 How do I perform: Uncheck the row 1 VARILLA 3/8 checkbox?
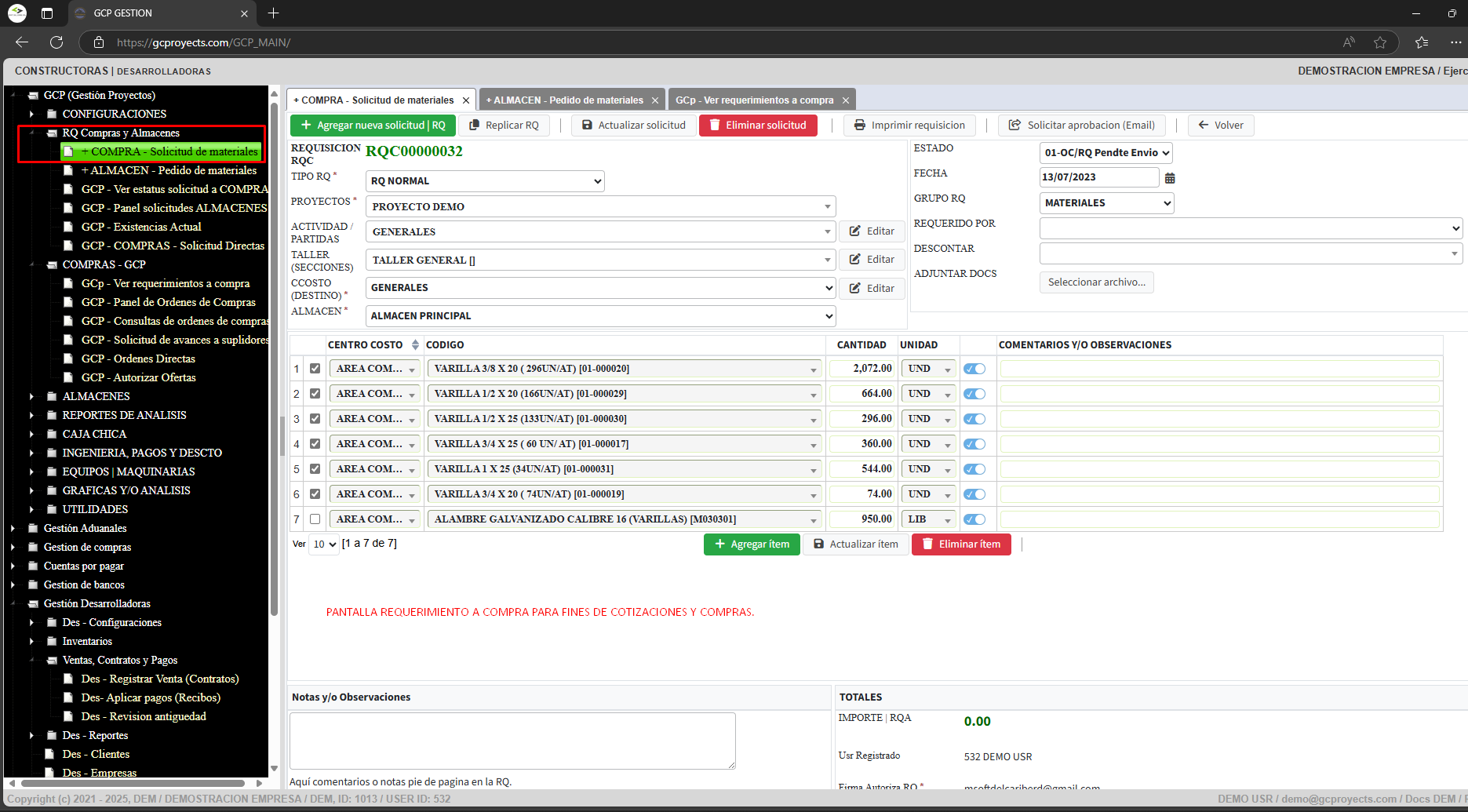(x=315, y=369)
